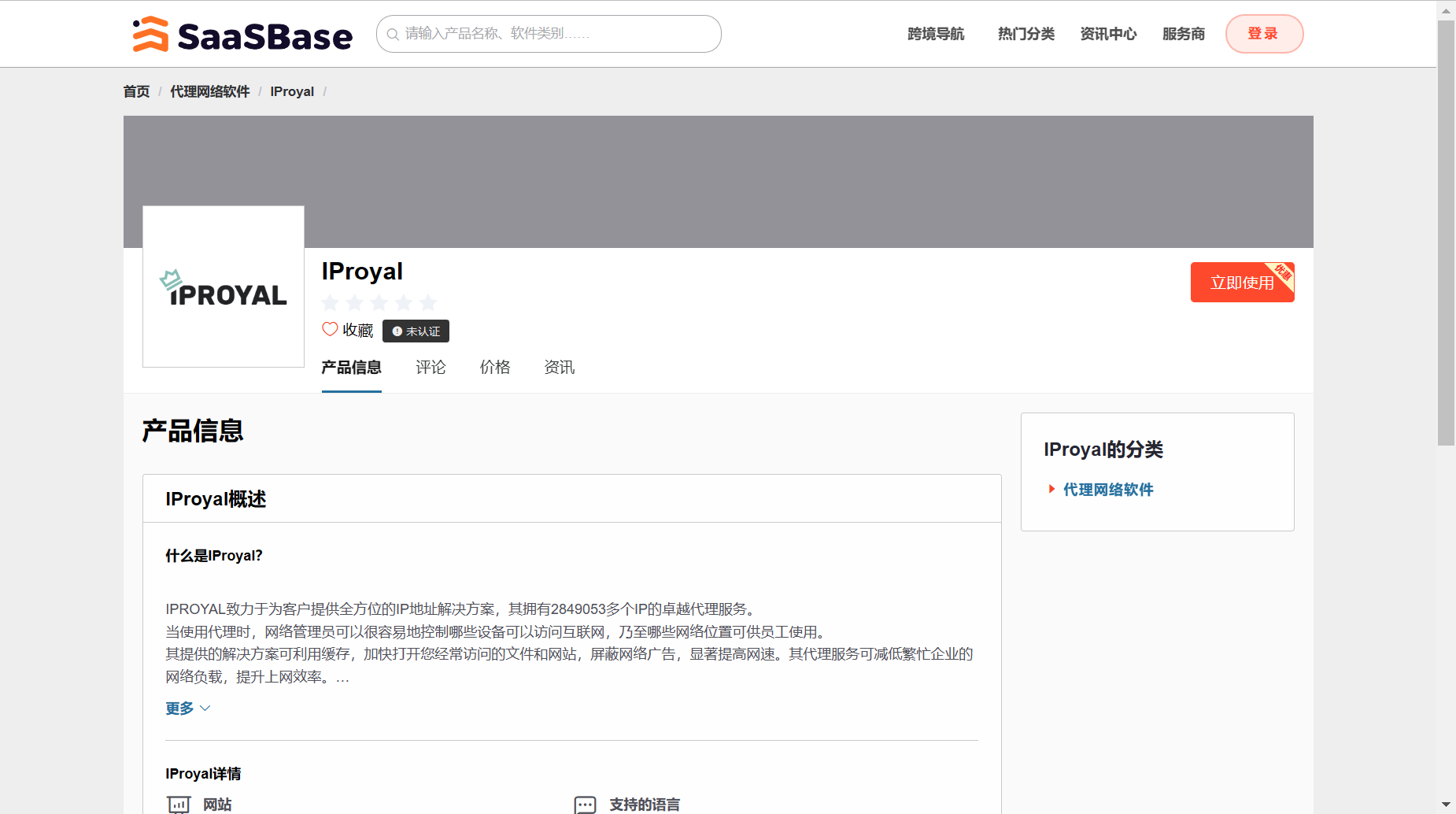This screenshot has height=814, width=1456.
Task: Go to 首页 in breadcrumb
Action: click(x=136, y=91)
